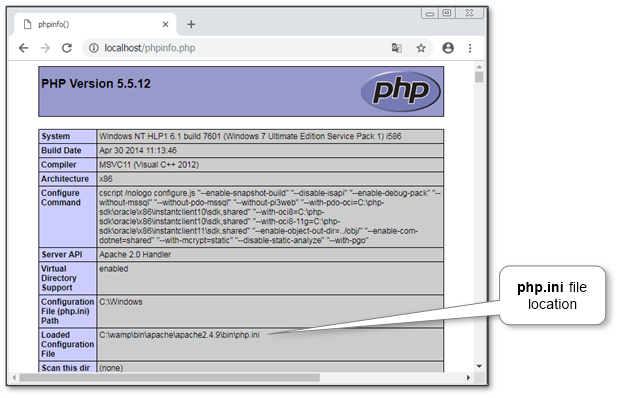This screenshot has height=398, width=618.
Task: Click the cscript configure command text
Action: point(270,217)
